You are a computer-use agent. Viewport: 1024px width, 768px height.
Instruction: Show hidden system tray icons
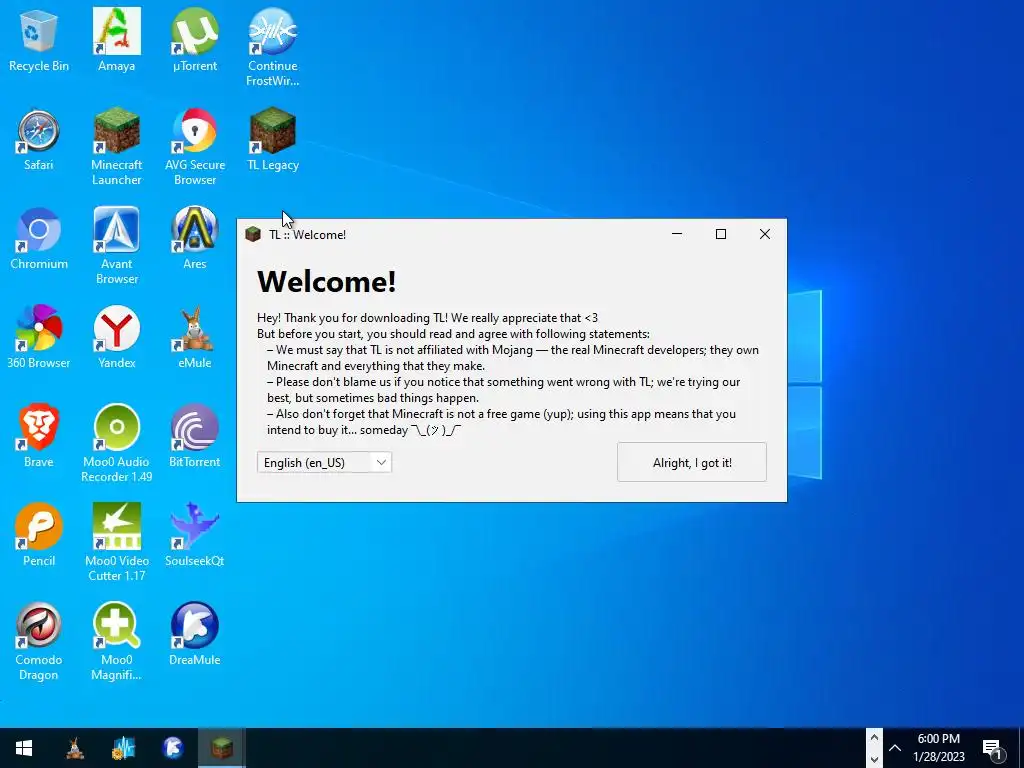point(895,748)
